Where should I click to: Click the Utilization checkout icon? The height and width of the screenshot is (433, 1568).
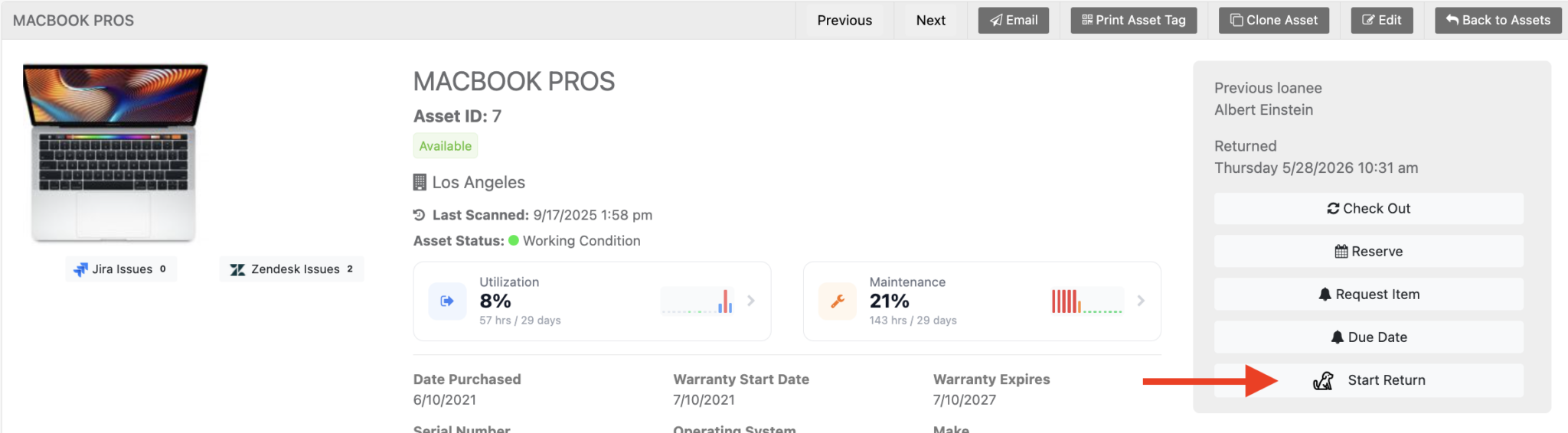coord(447,301)
